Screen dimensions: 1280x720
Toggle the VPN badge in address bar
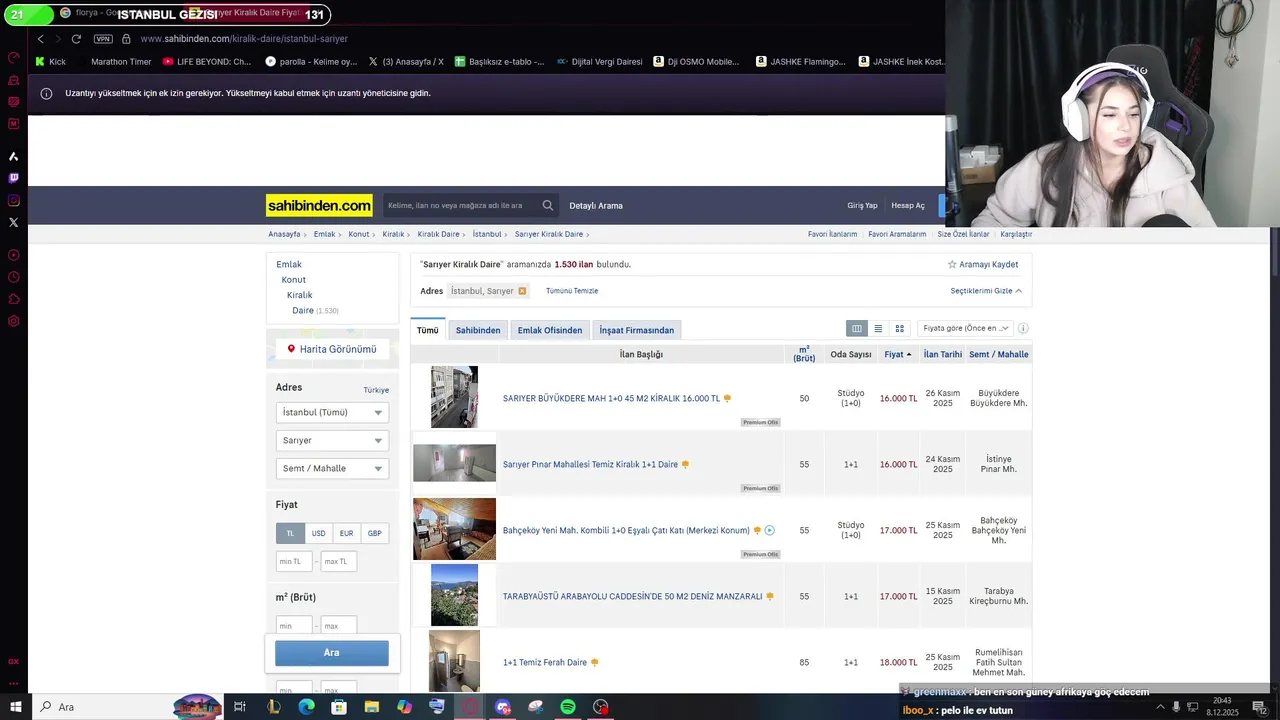103,39
